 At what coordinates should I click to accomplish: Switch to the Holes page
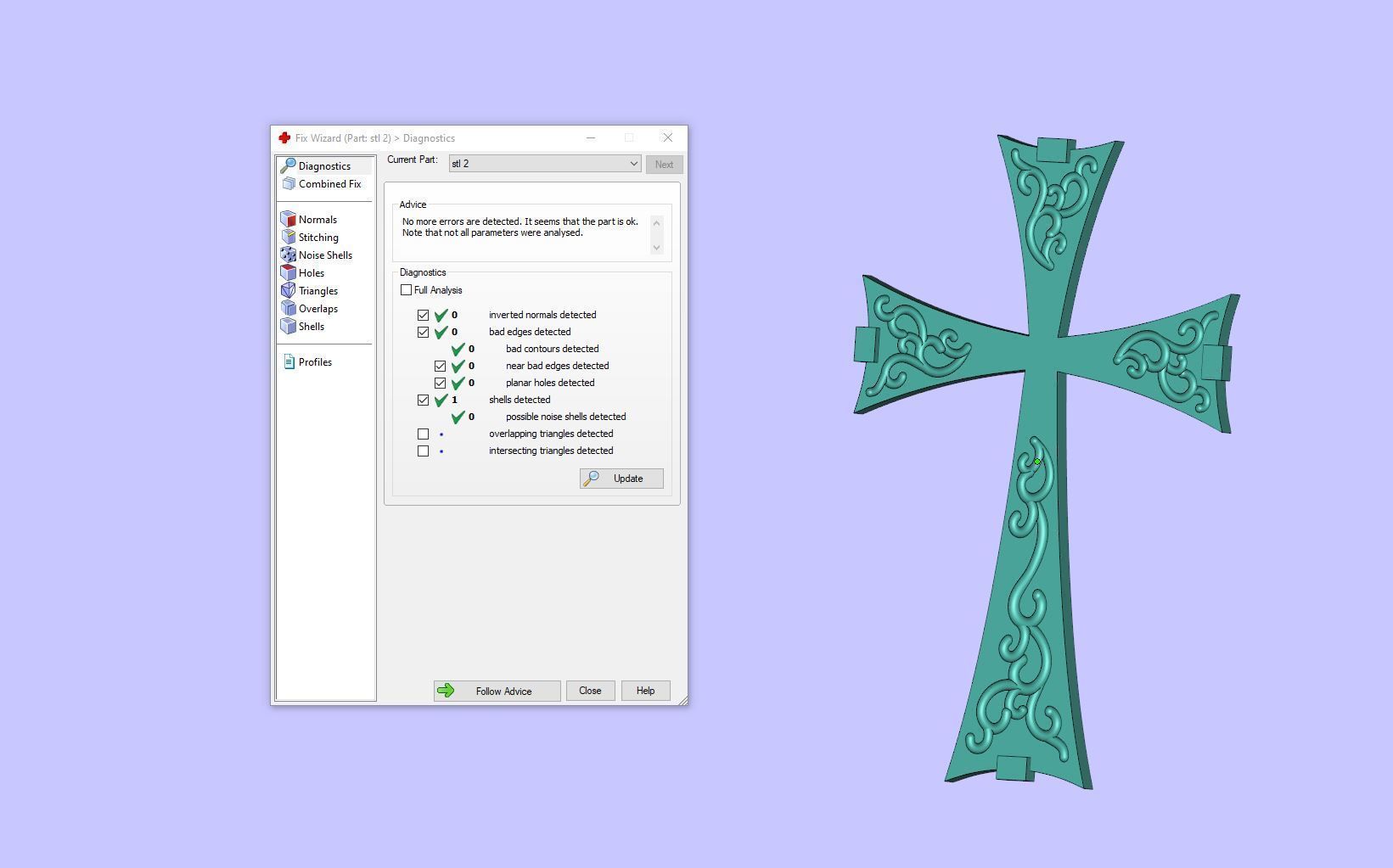point(312,272)
